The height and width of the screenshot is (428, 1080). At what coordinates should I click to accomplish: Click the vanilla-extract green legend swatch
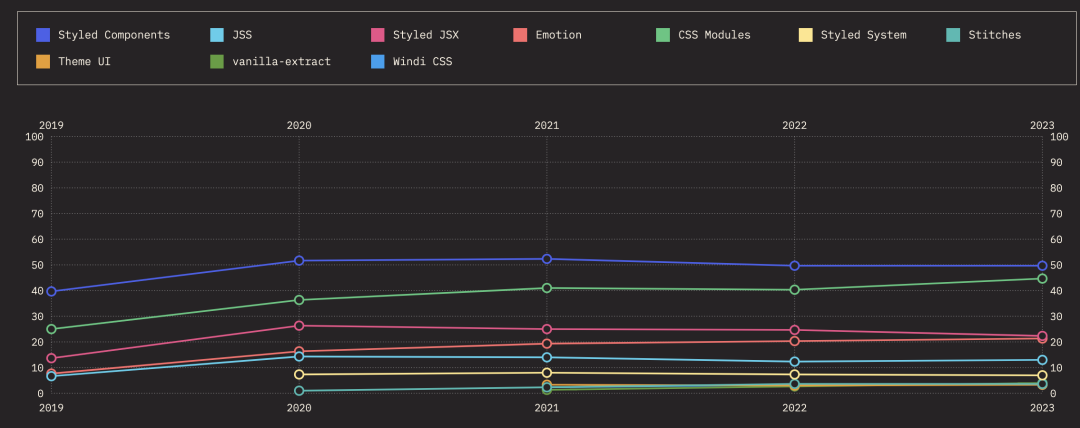[217, 62]
